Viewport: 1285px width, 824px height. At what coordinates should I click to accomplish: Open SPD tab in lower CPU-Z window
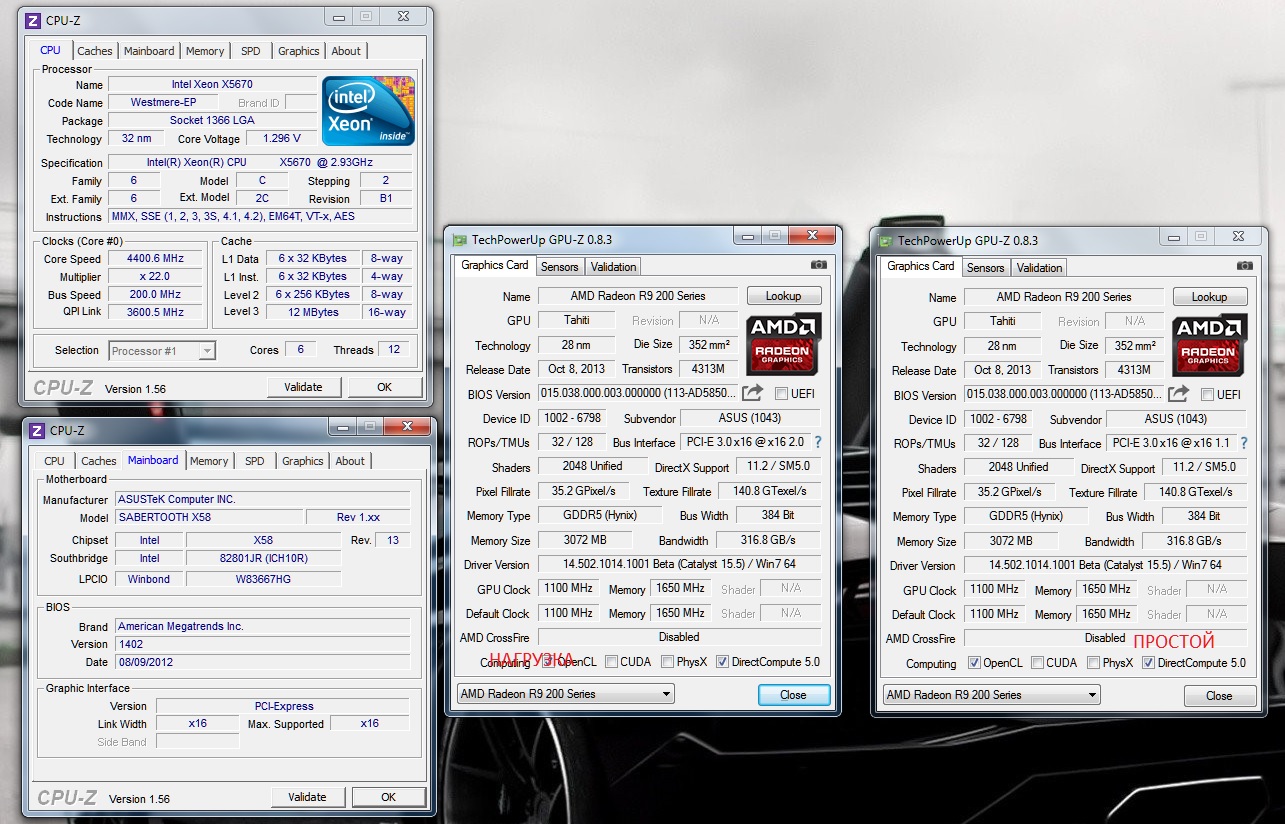click(x=255, y=461)
